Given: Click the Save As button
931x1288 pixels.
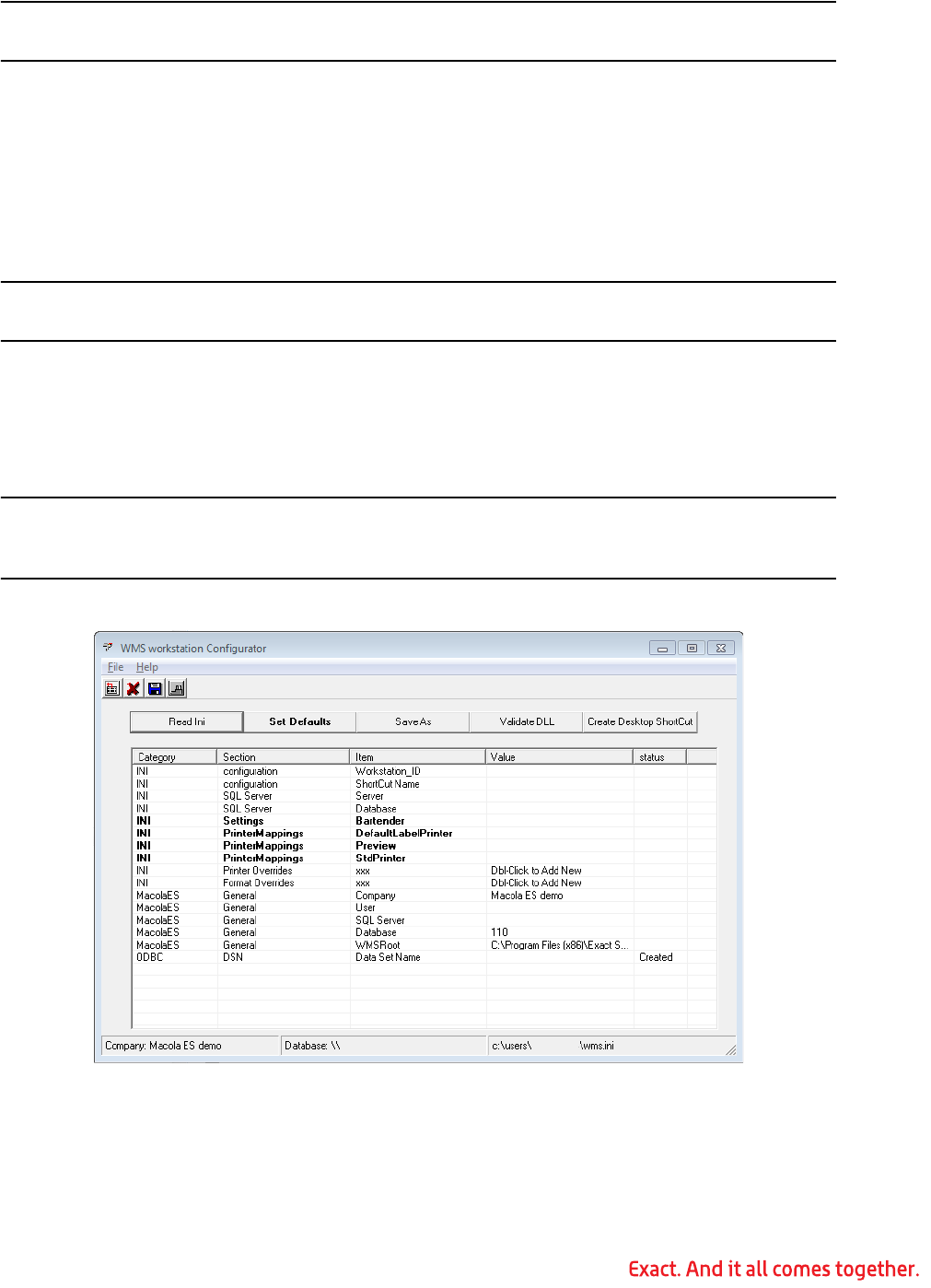Looking at the screenshot, I should pyautogui.click(x=413, y=721).
